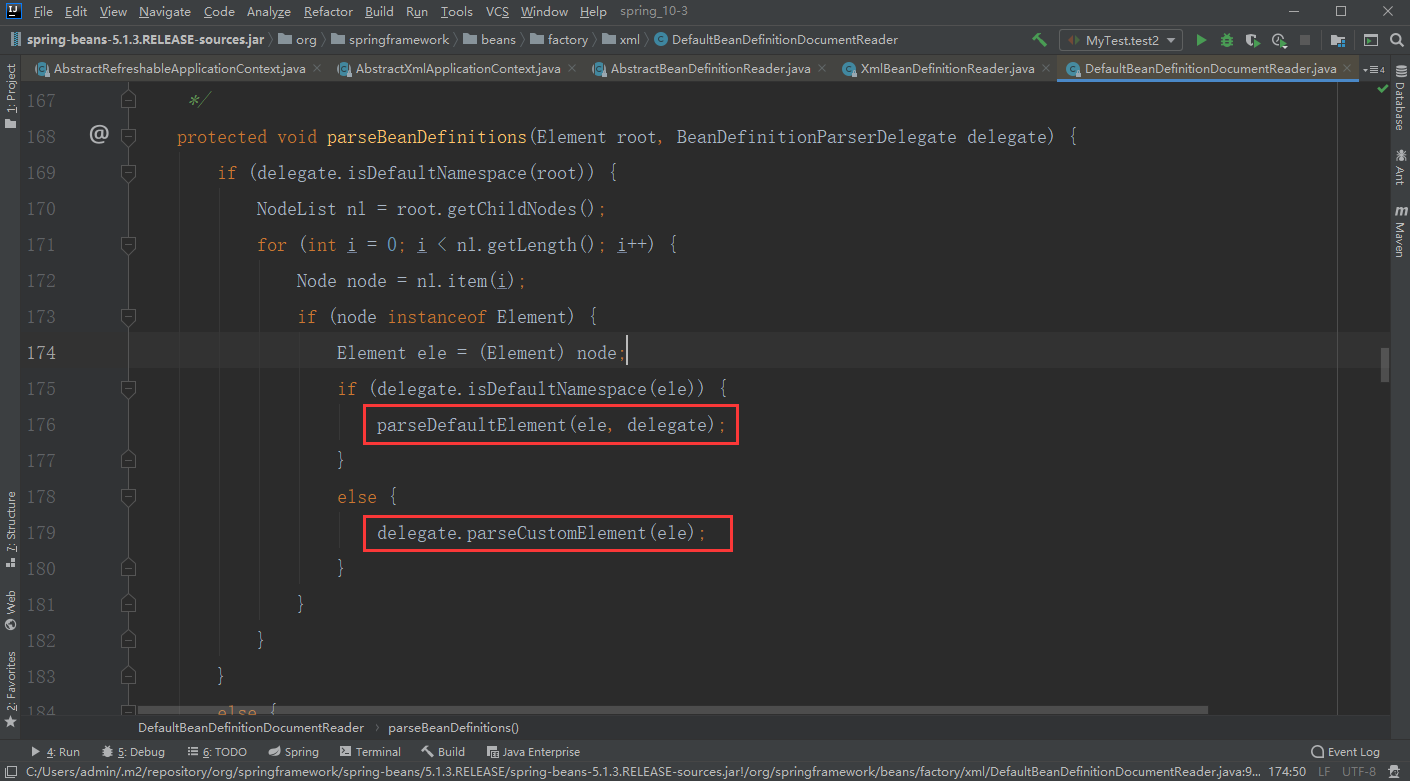The image size is (1410, 781).
Task: Run MyTest.test2 with the green play icon
Action: coord(1201,40)
